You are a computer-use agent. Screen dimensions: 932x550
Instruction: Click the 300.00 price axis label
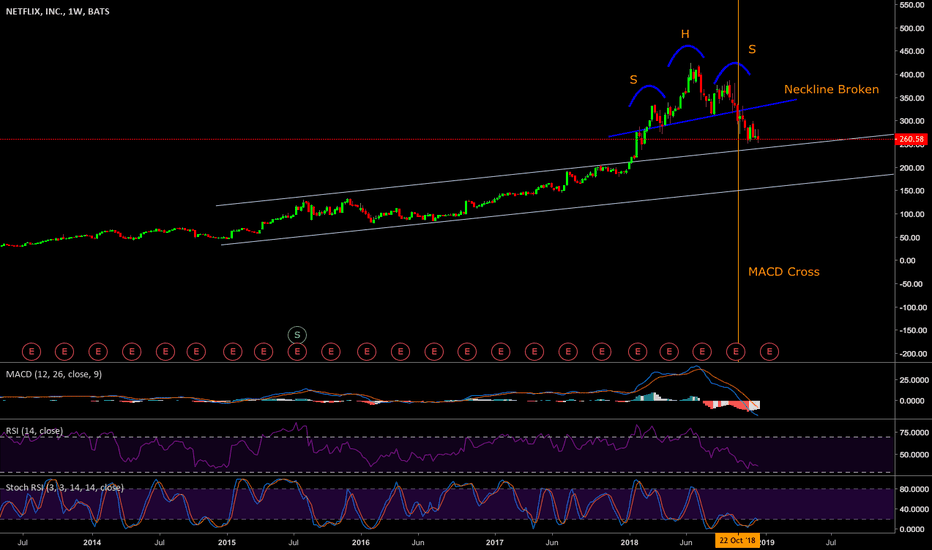coord(912,121)
